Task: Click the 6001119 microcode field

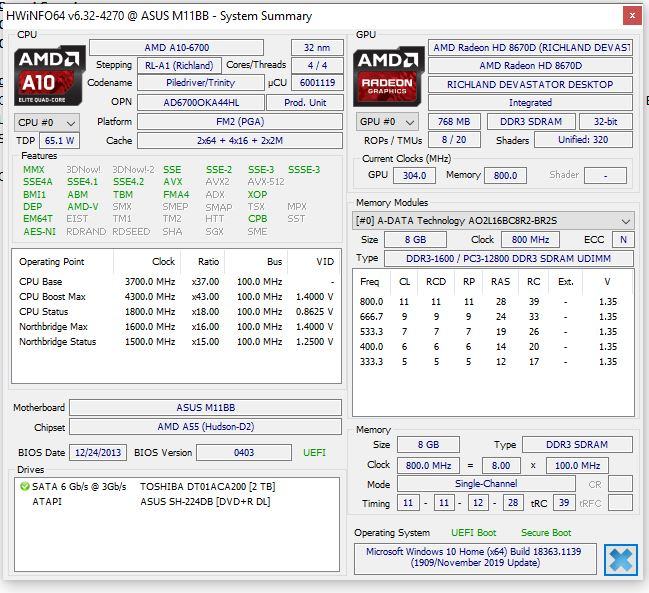Action: point(317,83)
